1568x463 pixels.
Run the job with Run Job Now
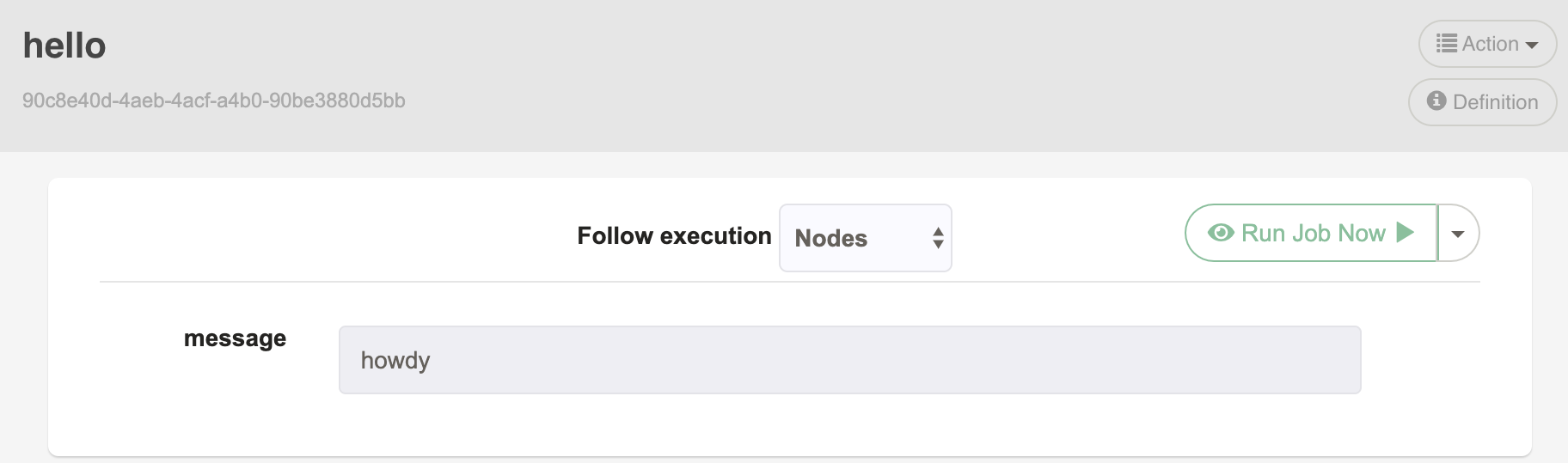click(x=1311, y=233)
